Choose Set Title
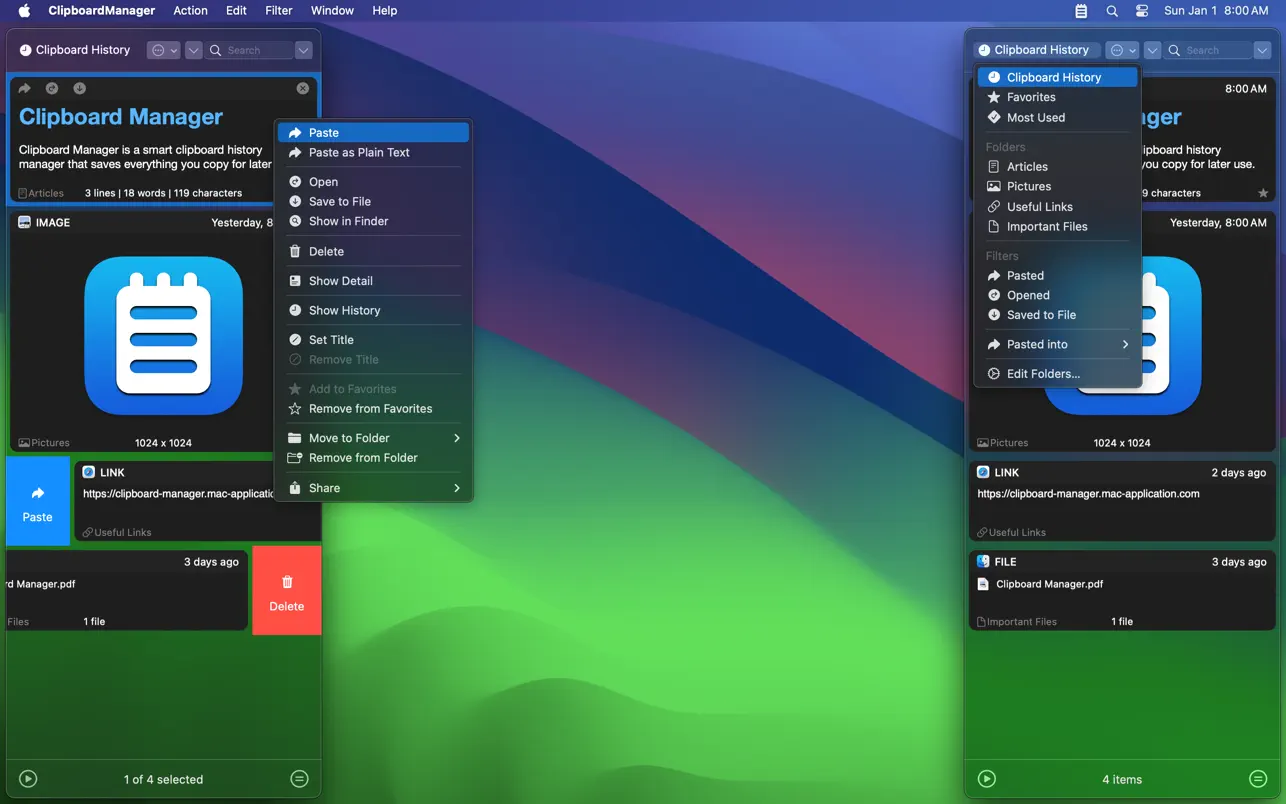The height and width of the screenshot is (804, 1286). coord(373,340)
